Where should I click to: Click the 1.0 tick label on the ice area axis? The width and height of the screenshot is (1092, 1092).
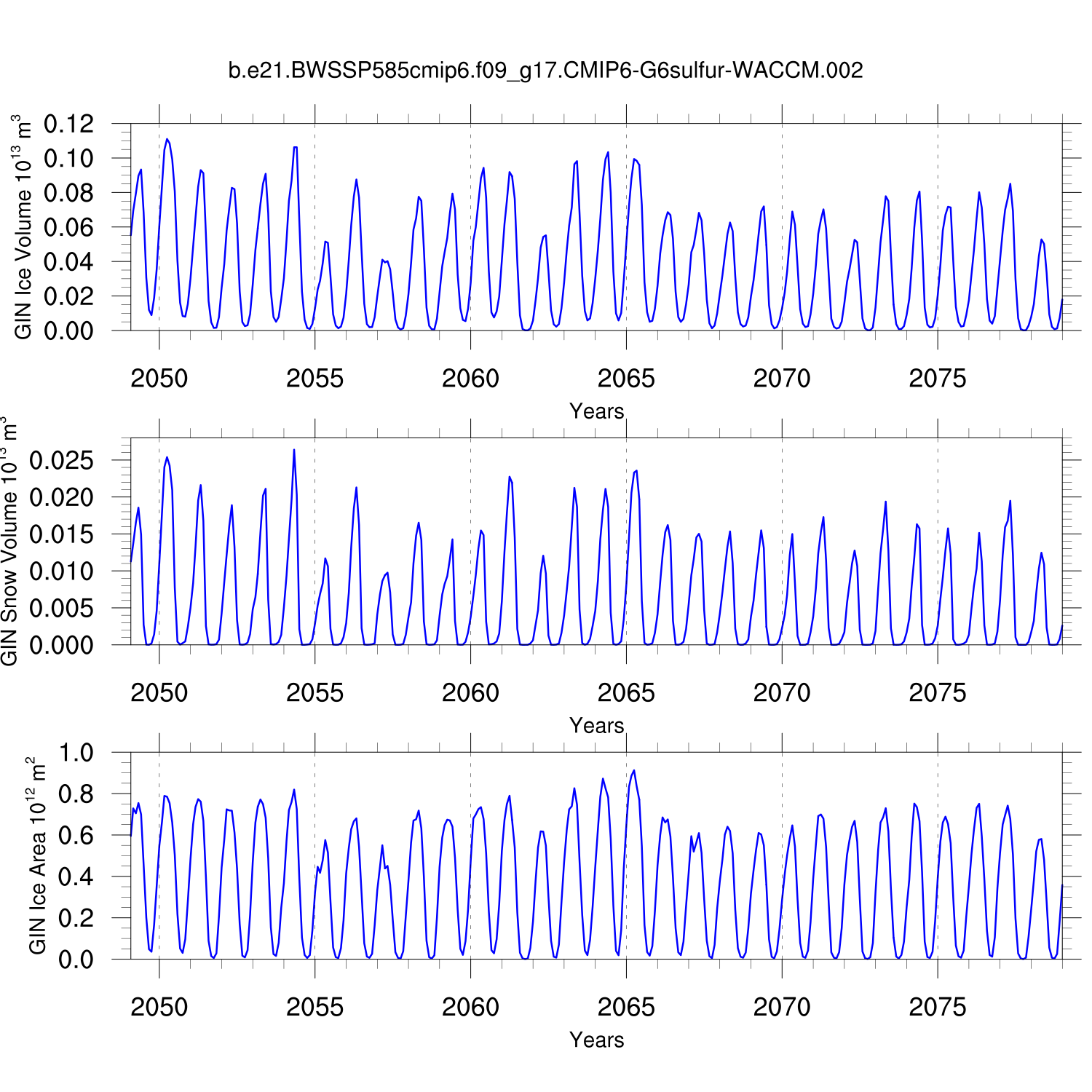76,753
